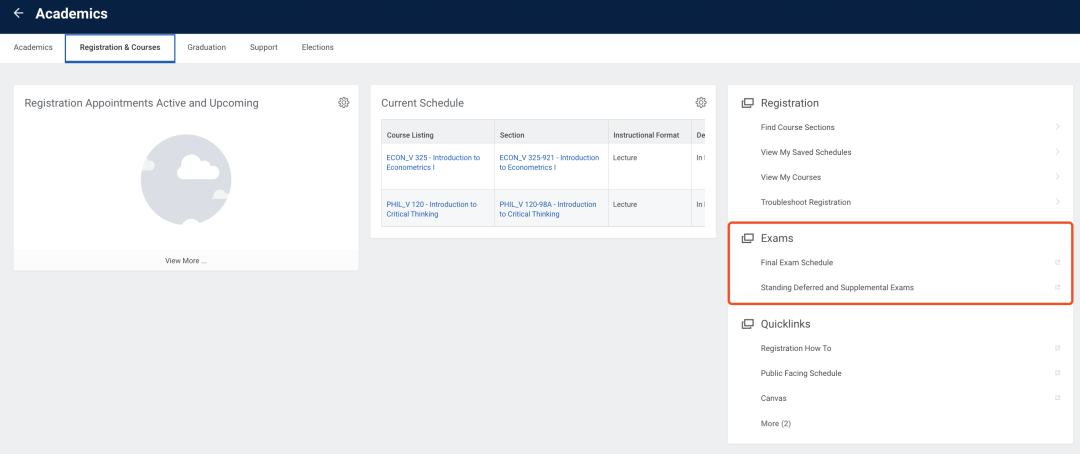The height and width of the screenshot is (454, 1080).
Task: Switch to the Graduation tab
Action: (x=206, y=47)
